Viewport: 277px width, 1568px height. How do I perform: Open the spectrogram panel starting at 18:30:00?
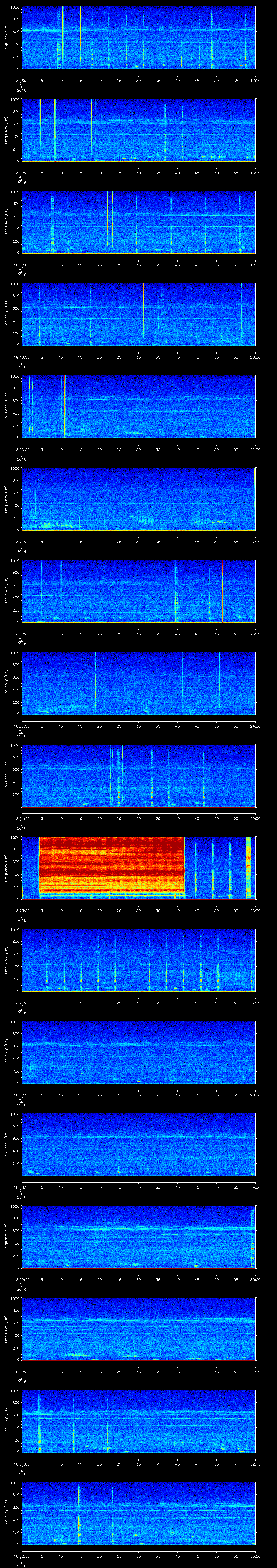pyautogui.click(x=138, y=1329)
